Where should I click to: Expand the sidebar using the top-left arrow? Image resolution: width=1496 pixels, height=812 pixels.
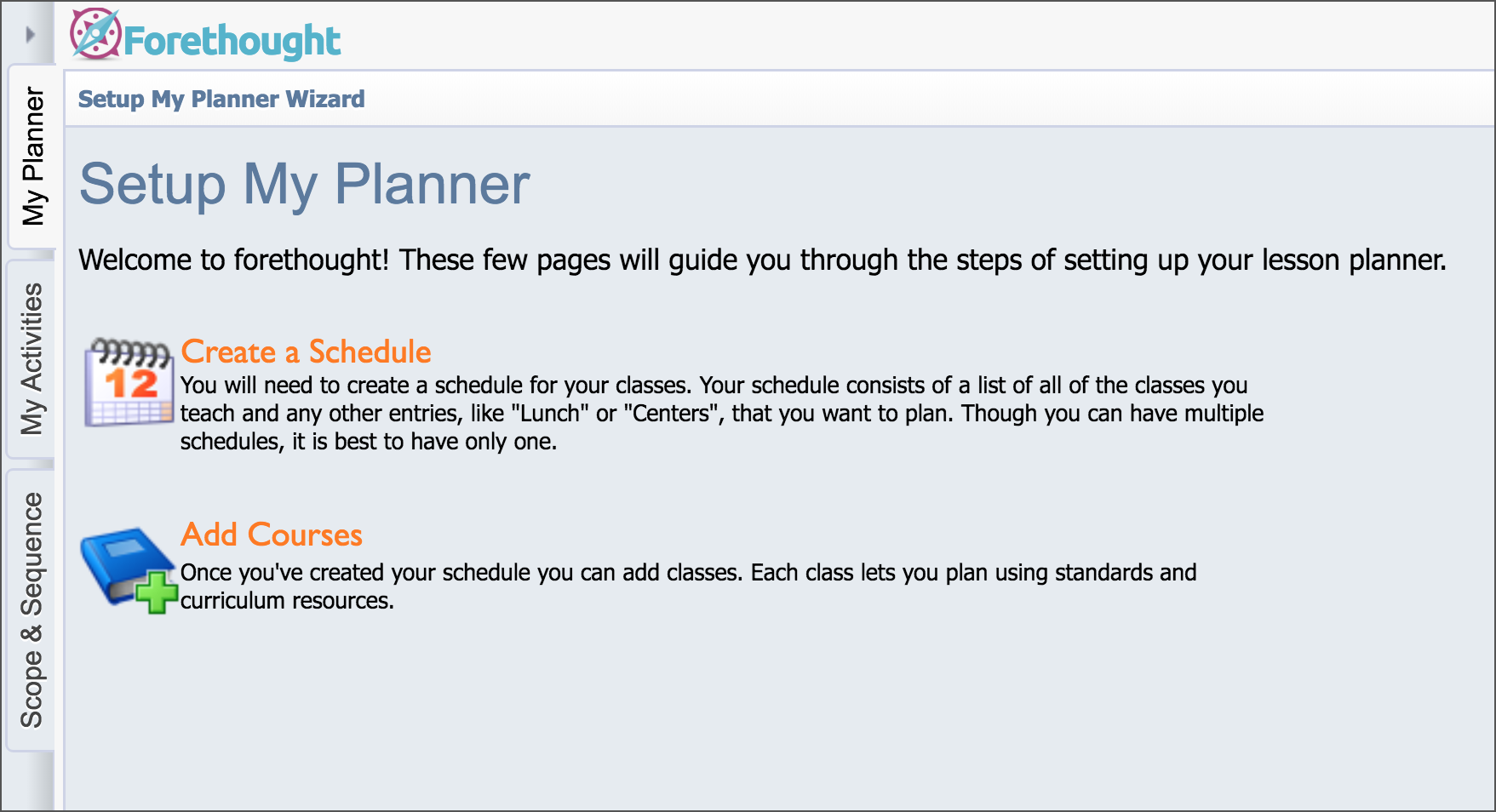pyautogui.click(x=31, y=35)
